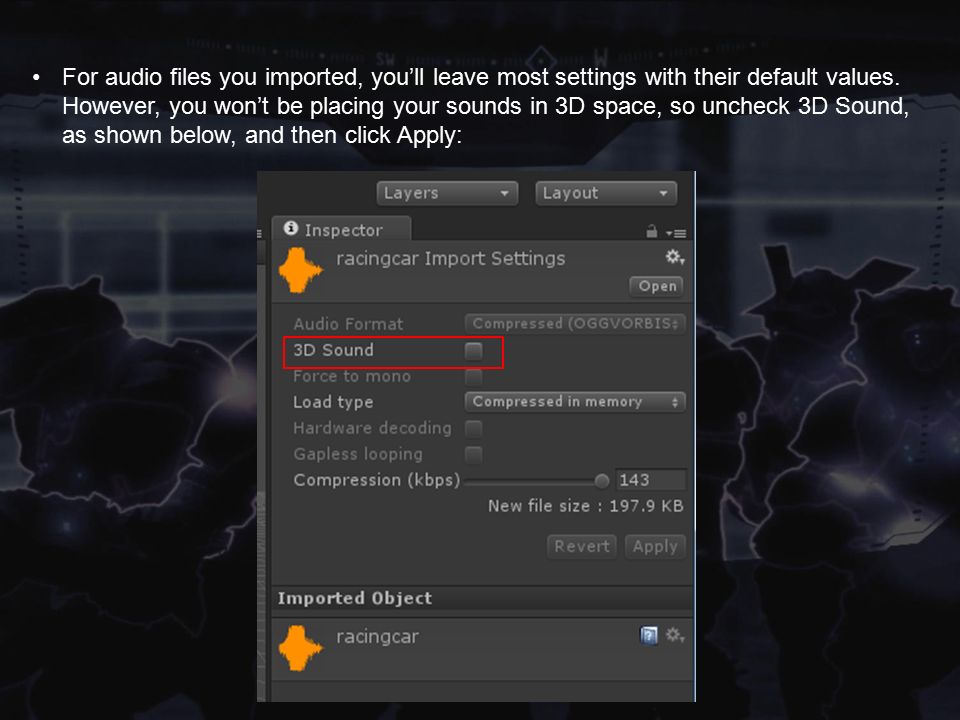
Task: Enable the Hardware decoding checkbox
Action: tap(473, 429)
